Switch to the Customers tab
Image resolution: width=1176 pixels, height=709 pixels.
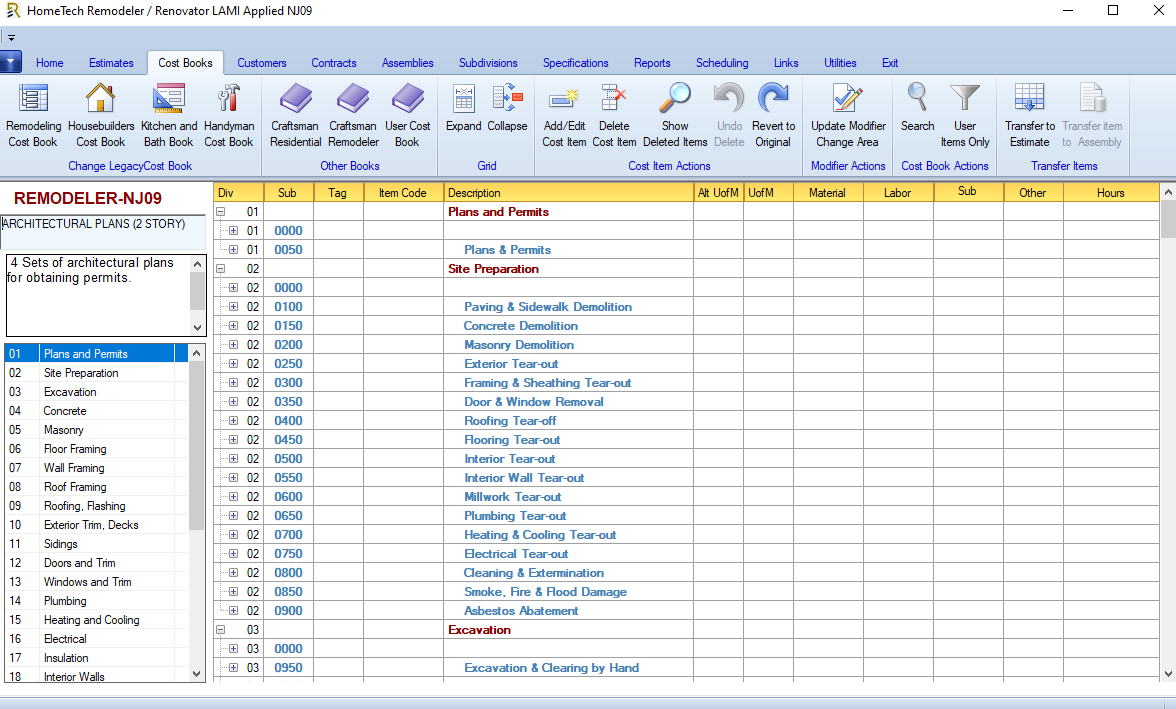coord(262,63)
